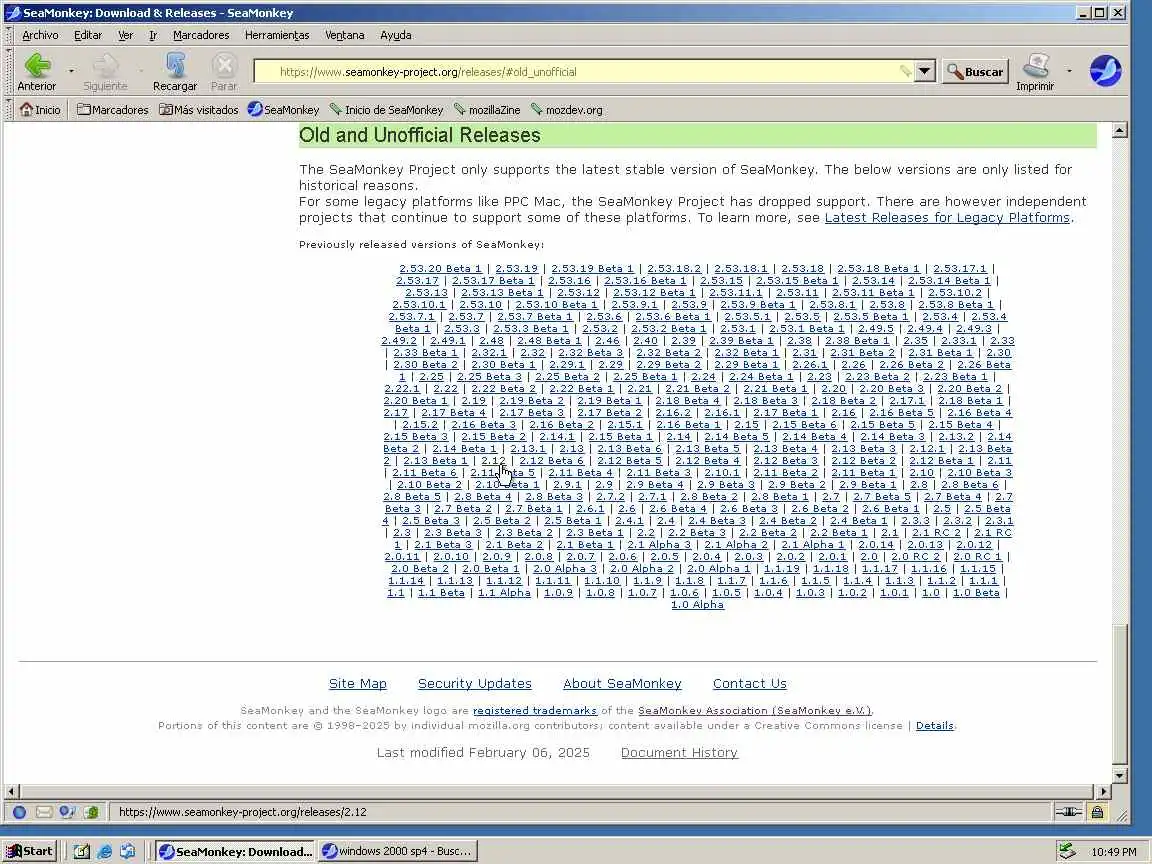Open URL bar history dropdown
The height and width of the screenshot is (864, 1152).
tap(924, 71)
